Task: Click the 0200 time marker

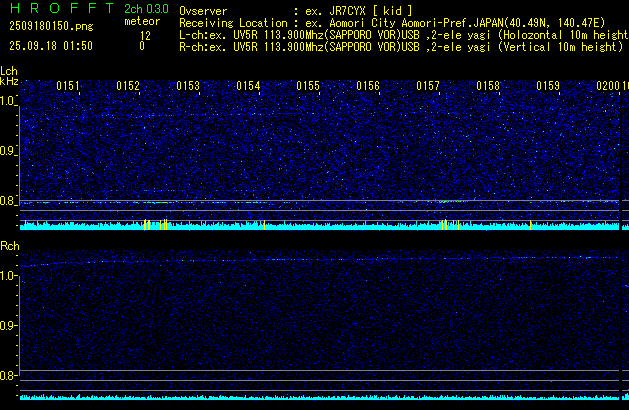Action: pyautogui.click(x=608, y=86)
